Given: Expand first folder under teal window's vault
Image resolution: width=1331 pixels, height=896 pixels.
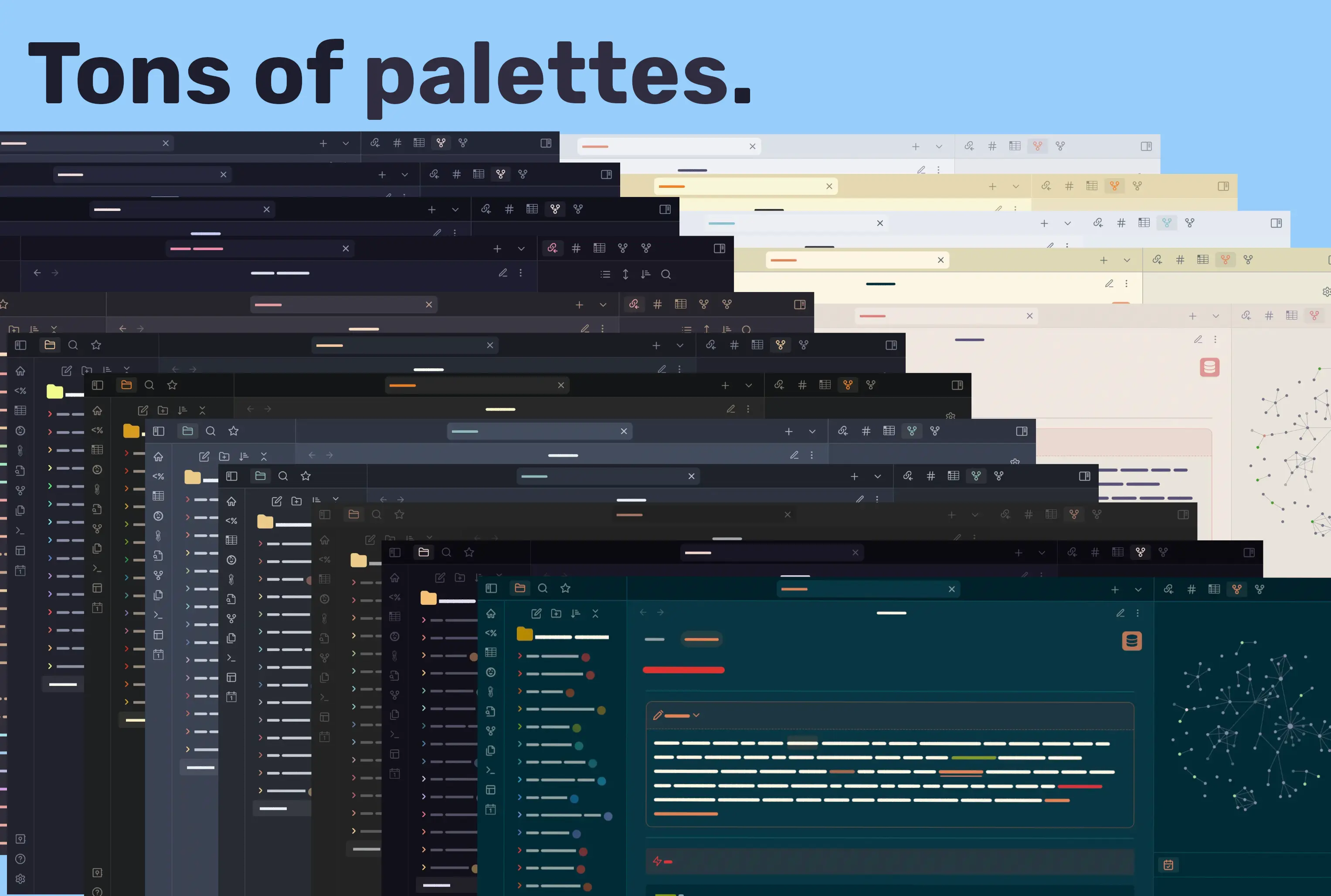Looking at the screenshot, I should (x=519, y=656).
